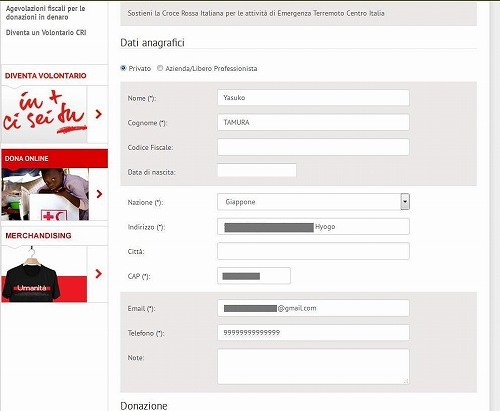The width and height of the screenshot is (500, 411).
Task: Open the Giappone country combo box
Action: (x=313, y=202)
